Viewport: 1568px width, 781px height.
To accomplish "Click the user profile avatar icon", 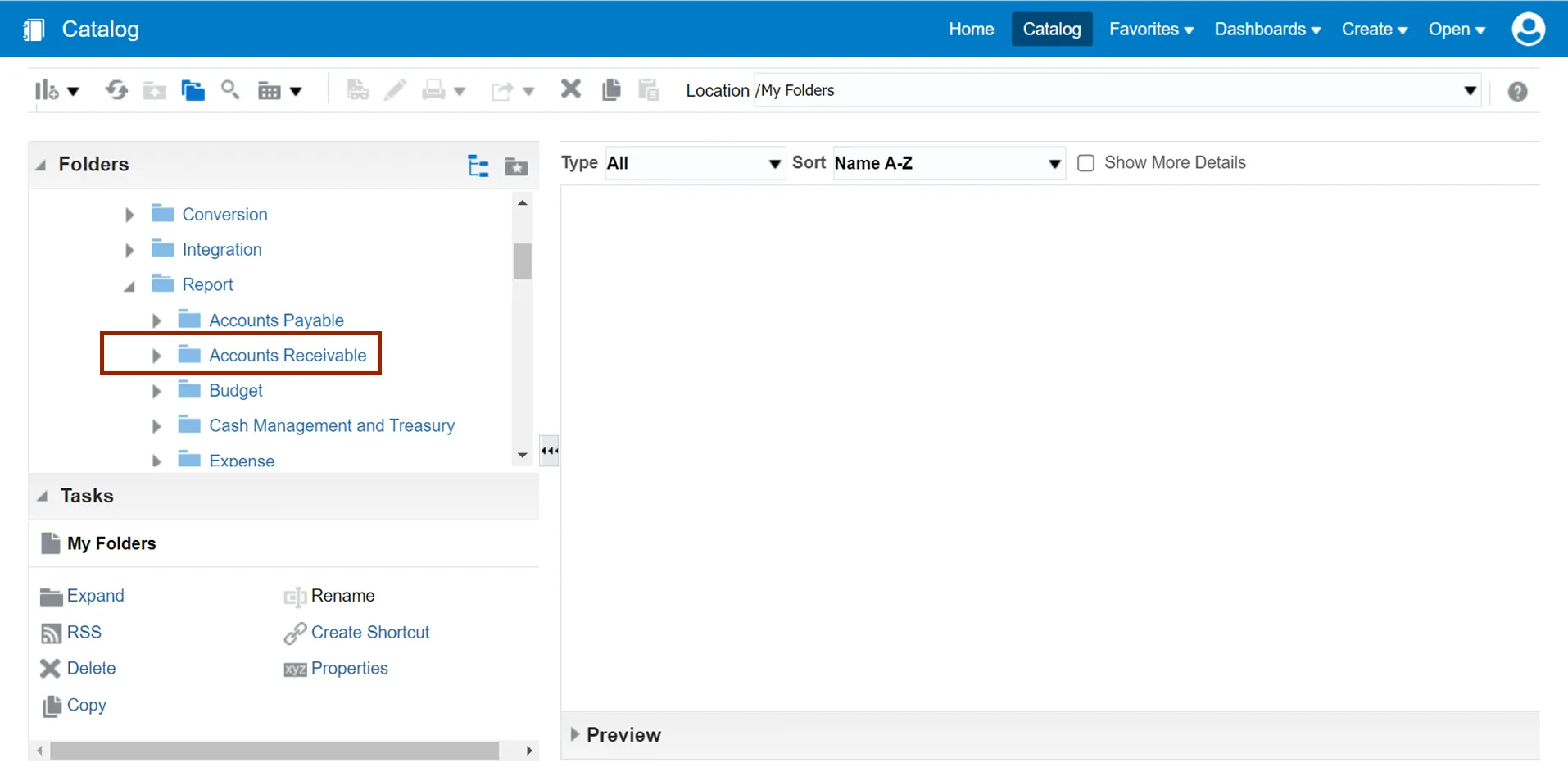I will 1528,30.
